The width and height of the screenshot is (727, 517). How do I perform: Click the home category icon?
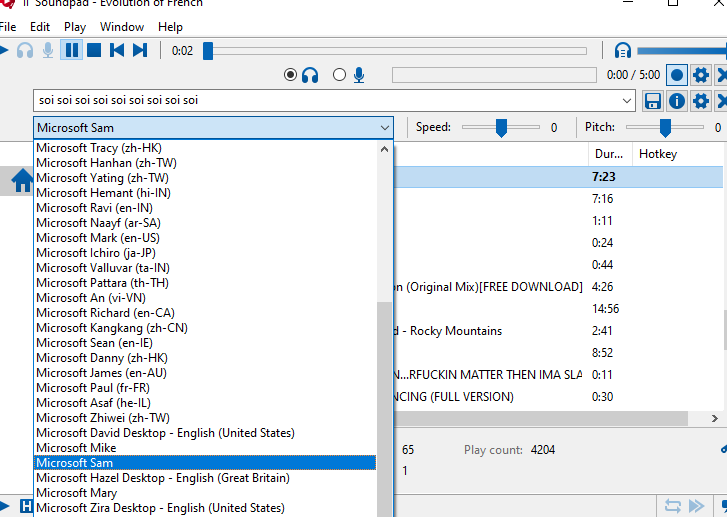point(22,181)
